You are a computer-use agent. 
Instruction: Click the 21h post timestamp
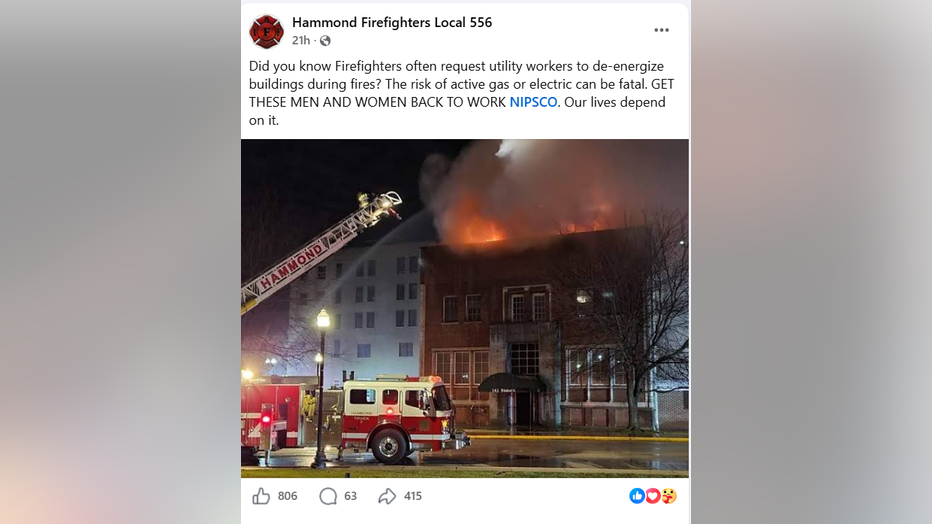pos(301,40)
